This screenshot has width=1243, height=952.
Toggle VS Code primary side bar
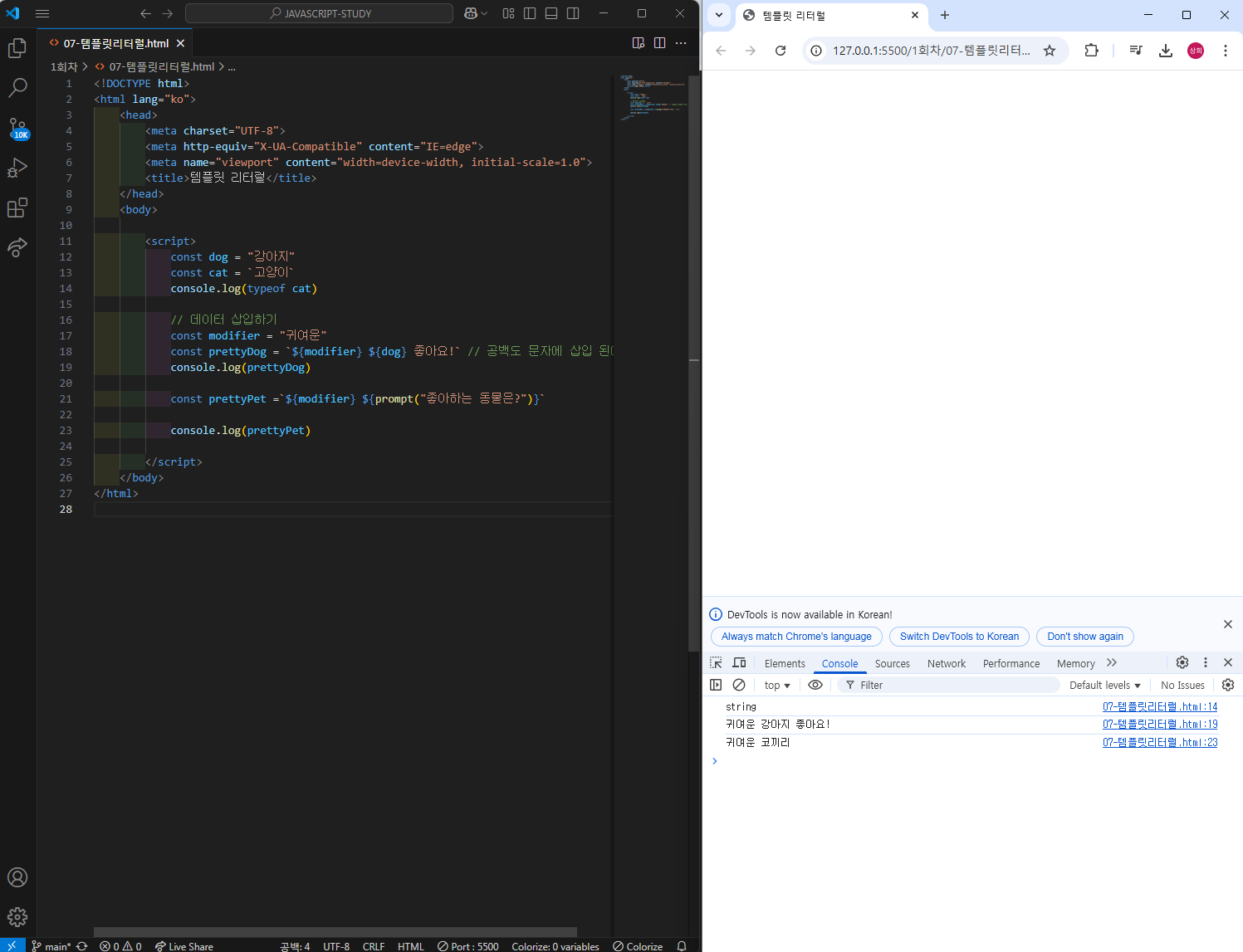[530, 13]
